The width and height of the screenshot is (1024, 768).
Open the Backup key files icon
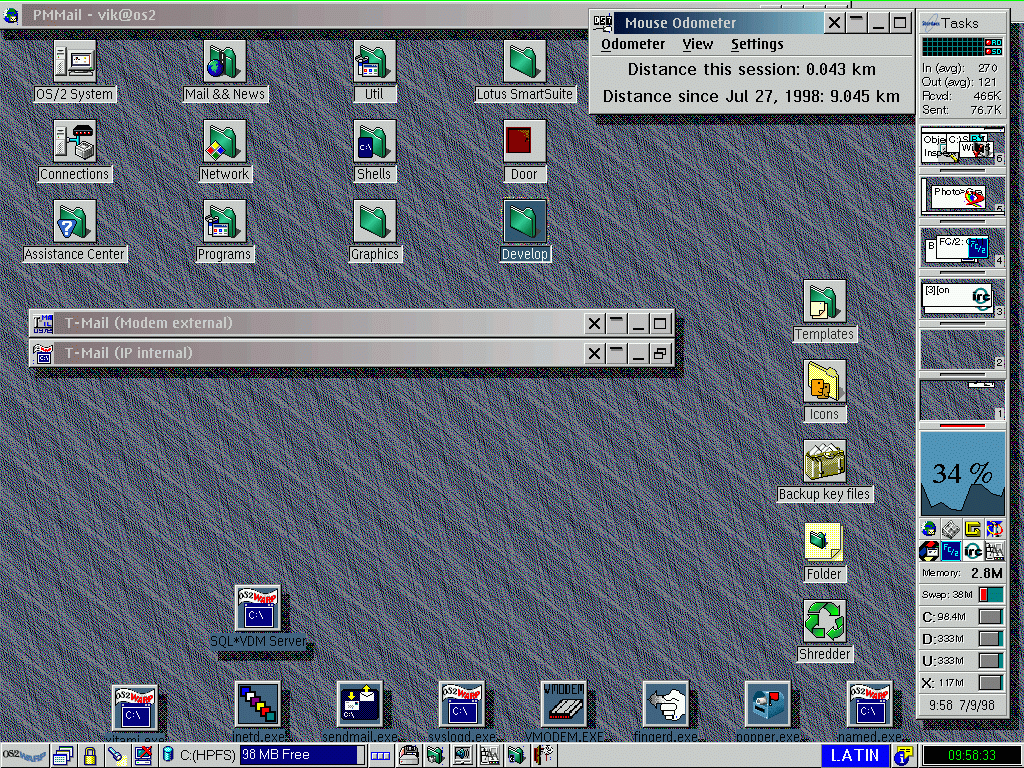click(x=824, y=462)
